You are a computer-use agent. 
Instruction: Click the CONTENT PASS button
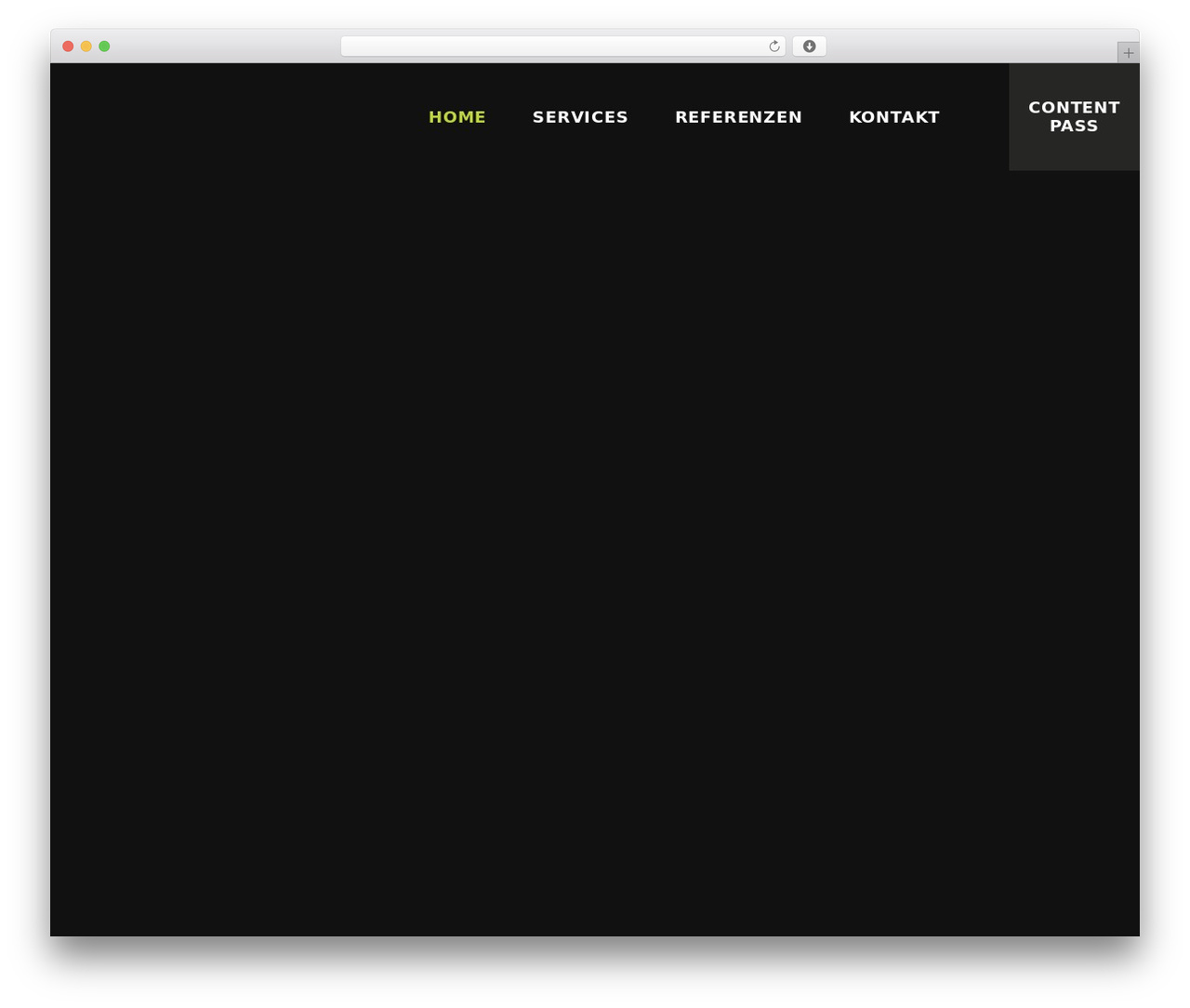tap(1074, 117)
